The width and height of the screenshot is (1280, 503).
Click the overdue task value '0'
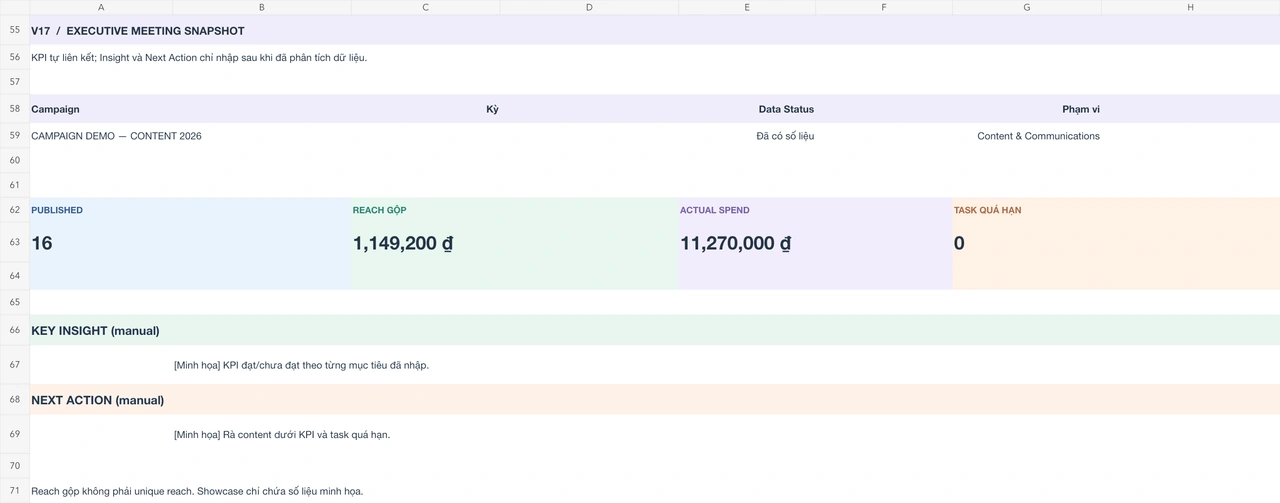[x=959, y=243]
